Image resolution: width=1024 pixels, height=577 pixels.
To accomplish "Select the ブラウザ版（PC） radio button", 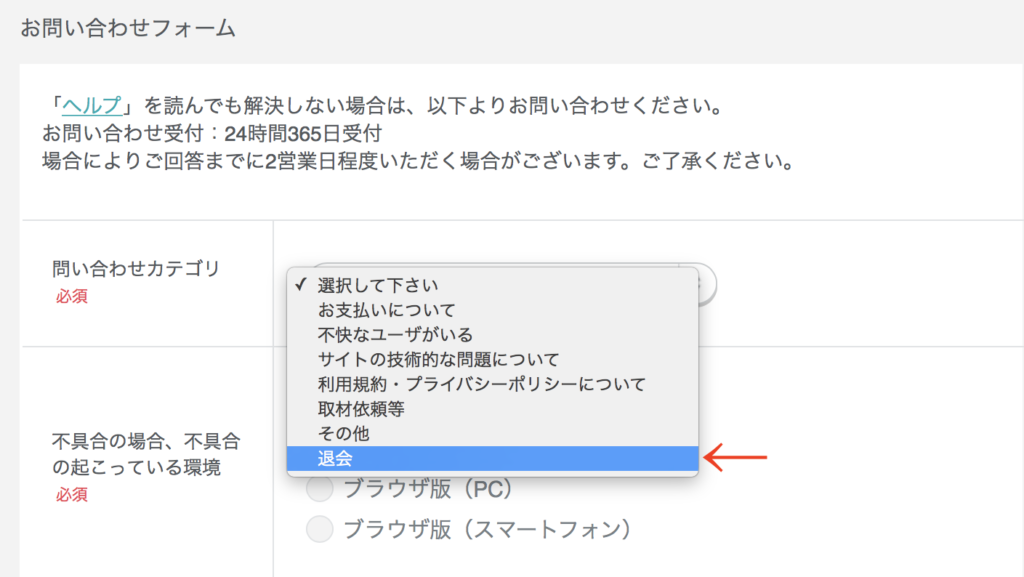I will click(x=320, y=490).
